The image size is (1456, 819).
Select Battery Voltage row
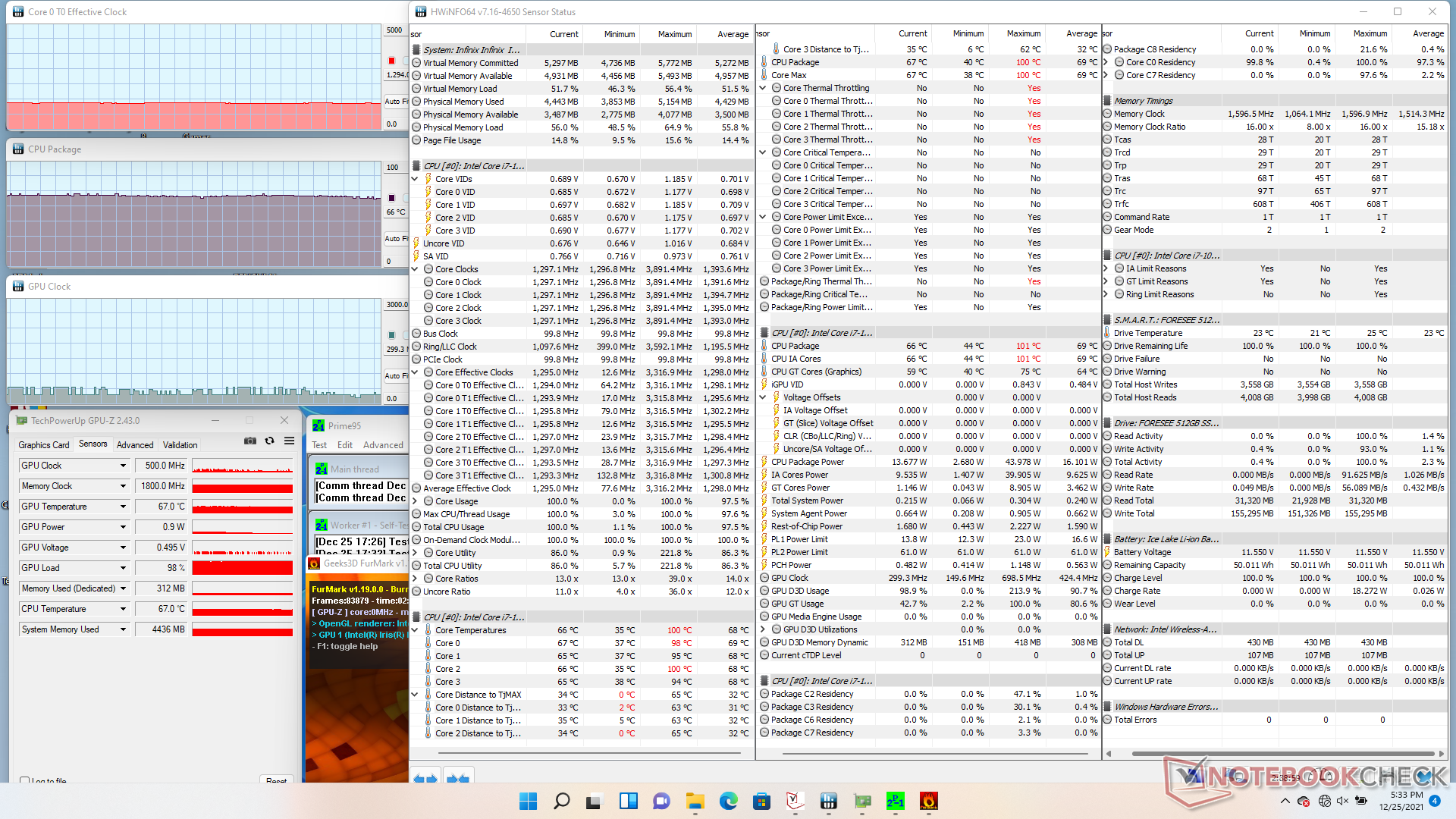click(x=1276, y=552)
